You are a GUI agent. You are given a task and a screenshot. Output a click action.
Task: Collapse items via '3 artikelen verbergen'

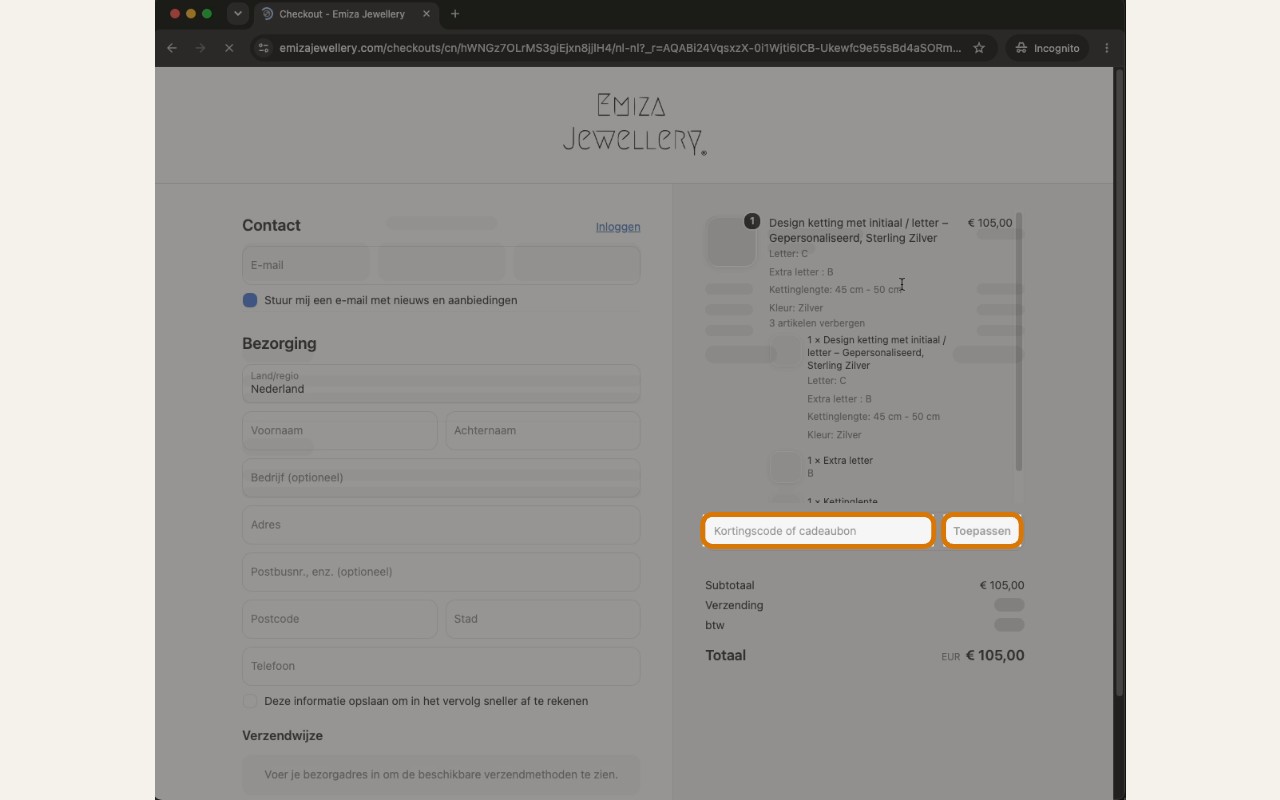(817, 323)
